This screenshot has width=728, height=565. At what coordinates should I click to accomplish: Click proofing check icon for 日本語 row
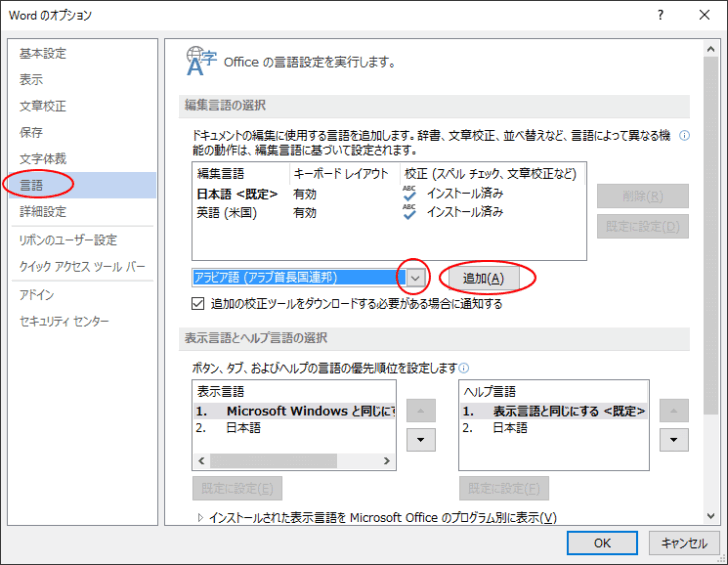click(409, 193)
